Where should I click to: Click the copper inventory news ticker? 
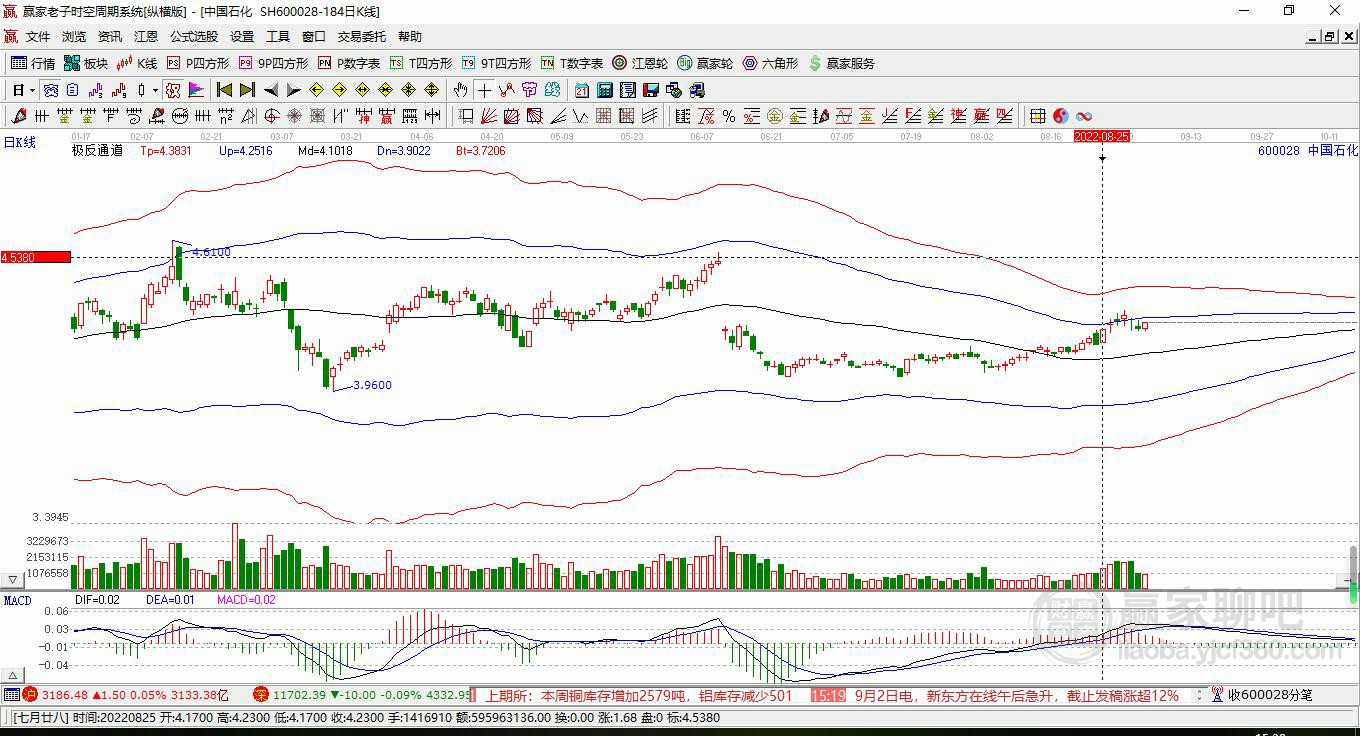click(x=640, y=695)
